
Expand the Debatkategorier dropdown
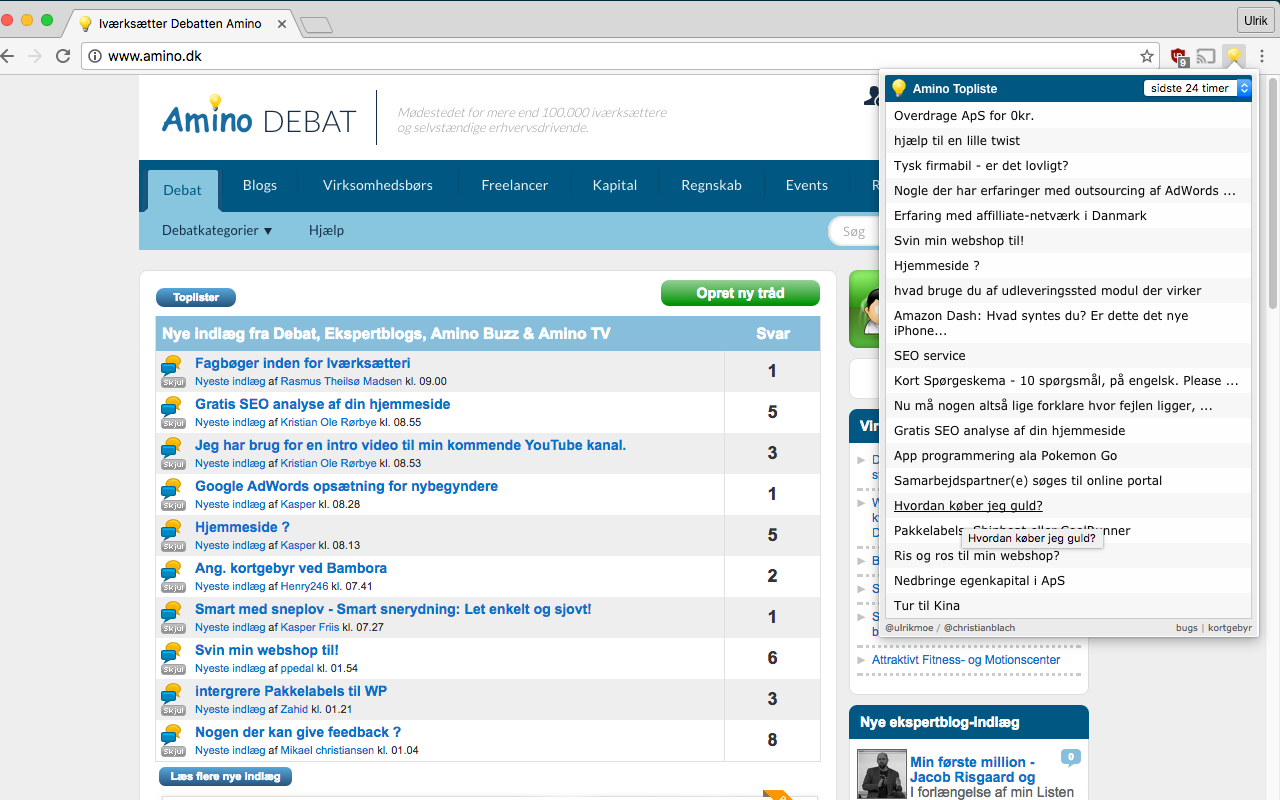tap(217, 230)
